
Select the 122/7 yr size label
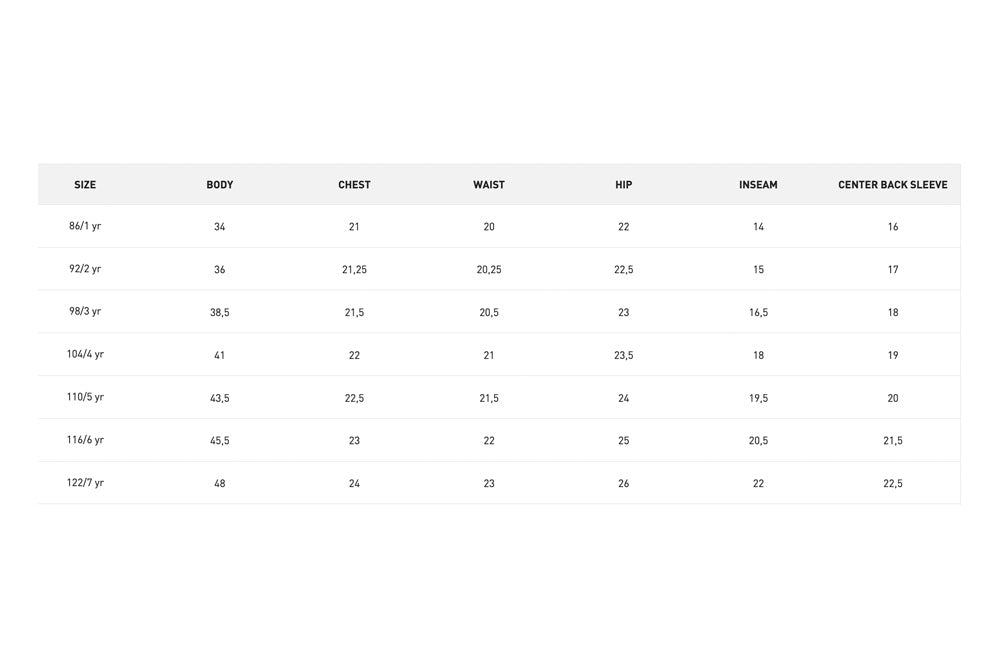pyautogui.click(x=85, y=483)
